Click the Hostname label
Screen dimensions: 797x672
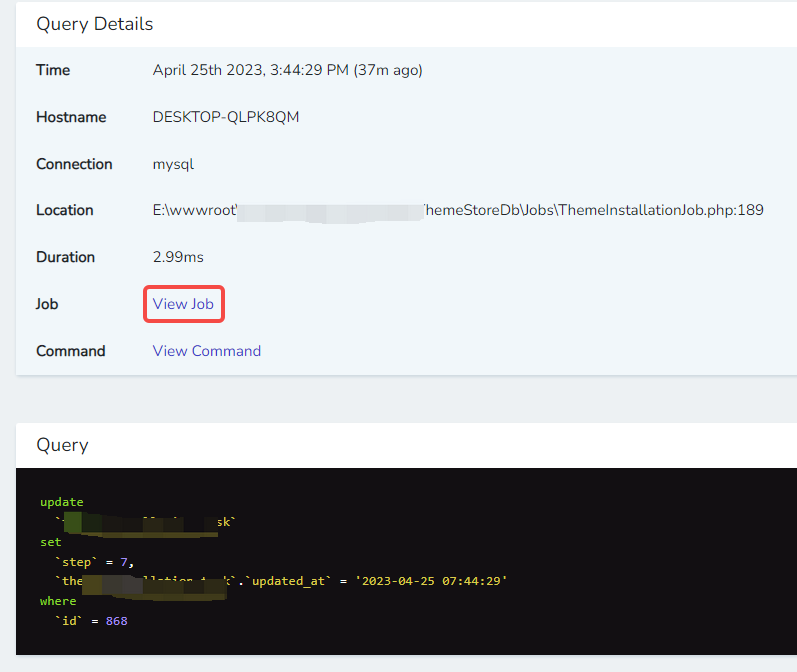(x=71, y=117)
